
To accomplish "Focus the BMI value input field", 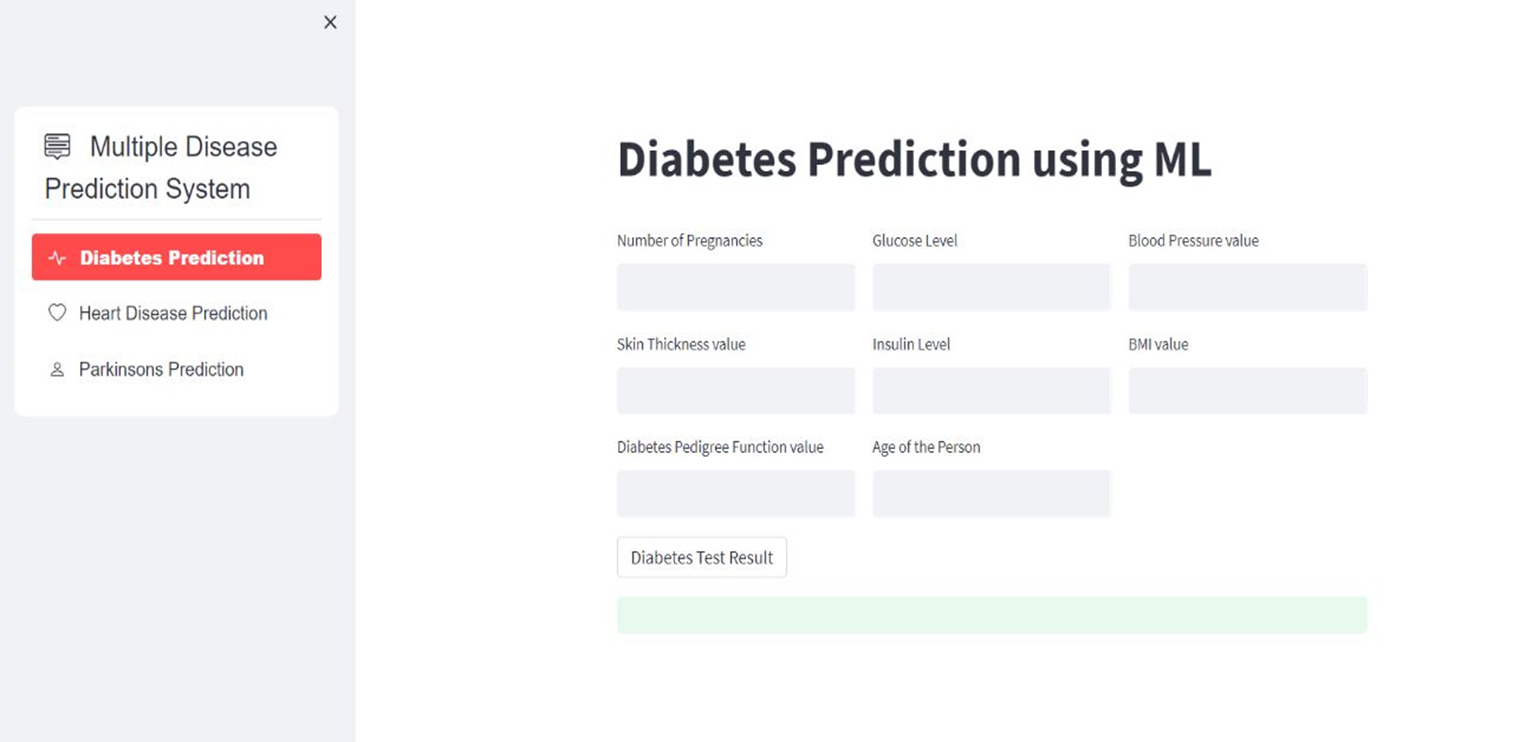I will 1247,390.
